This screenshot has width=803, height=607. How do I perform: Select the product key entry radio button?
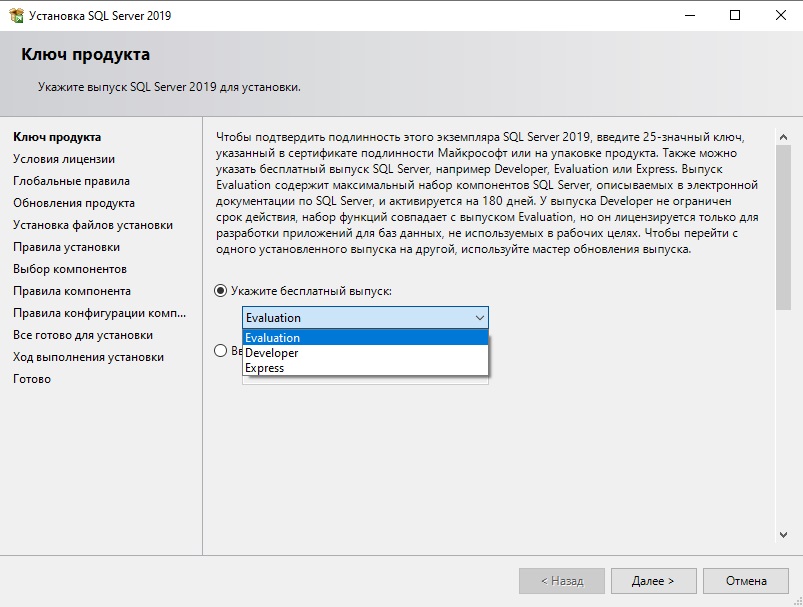pos(220,350)
